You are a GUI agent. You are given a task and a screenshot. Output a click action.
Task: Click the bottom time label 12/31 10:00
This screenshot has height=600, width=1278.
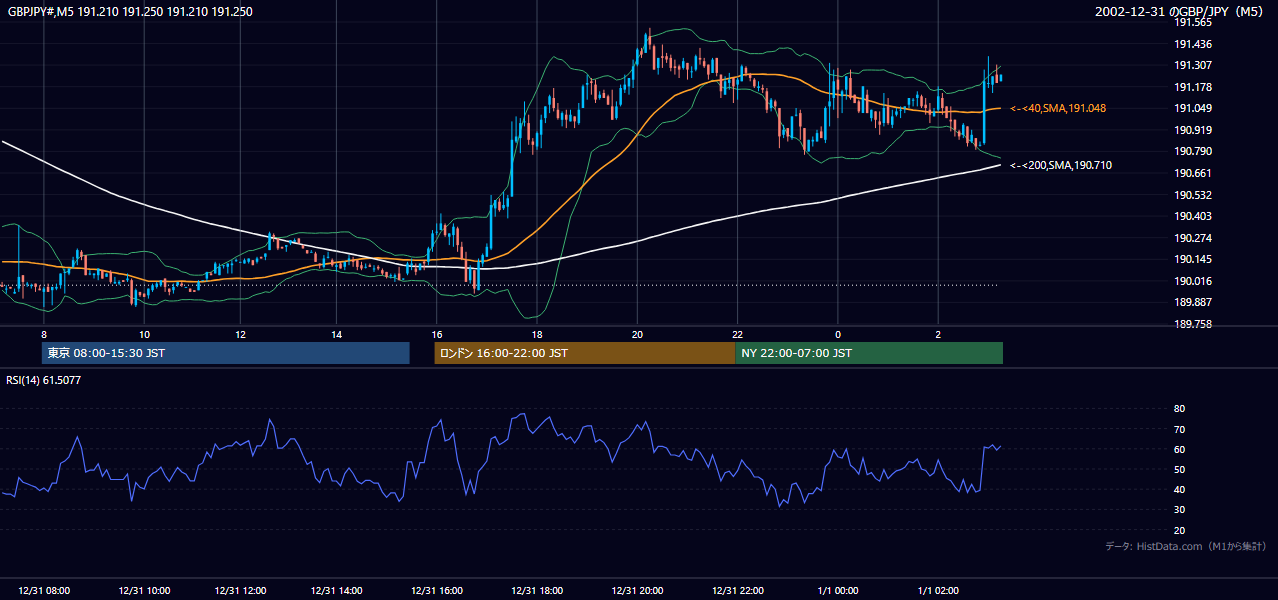(x=143, y=591)
